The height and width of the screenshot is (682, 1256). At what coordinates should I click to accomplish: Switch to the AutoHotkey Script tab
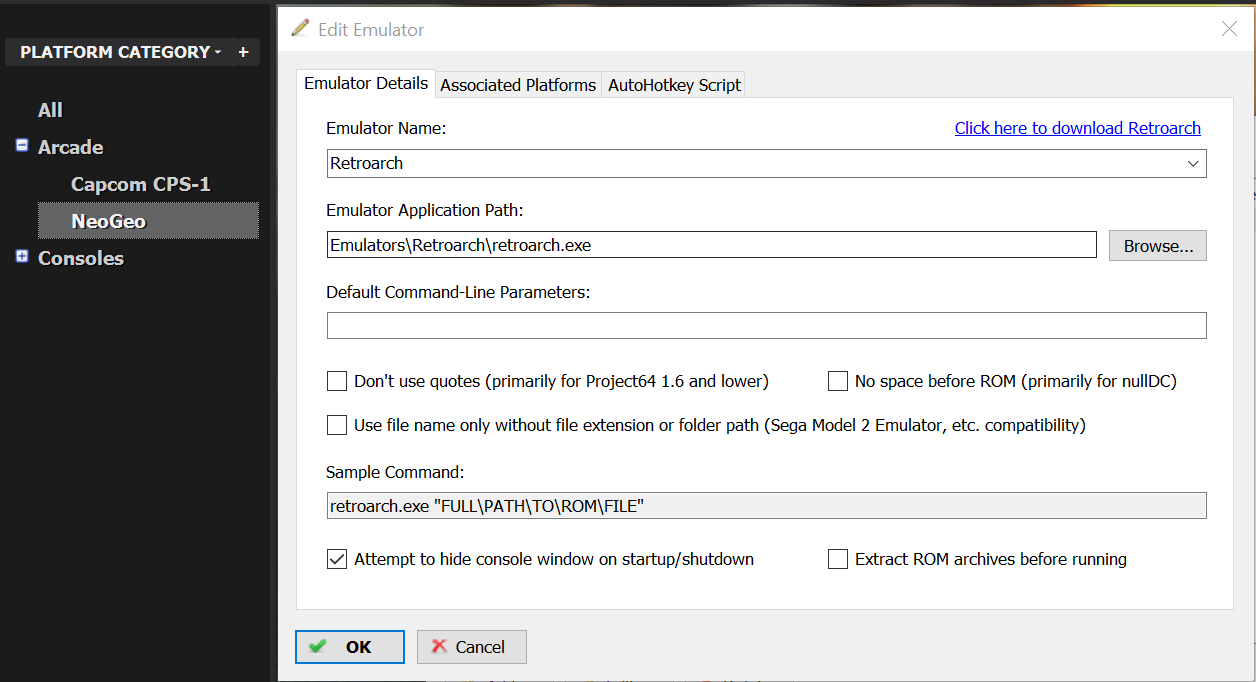pyautogui.click(x=675, y=85)
